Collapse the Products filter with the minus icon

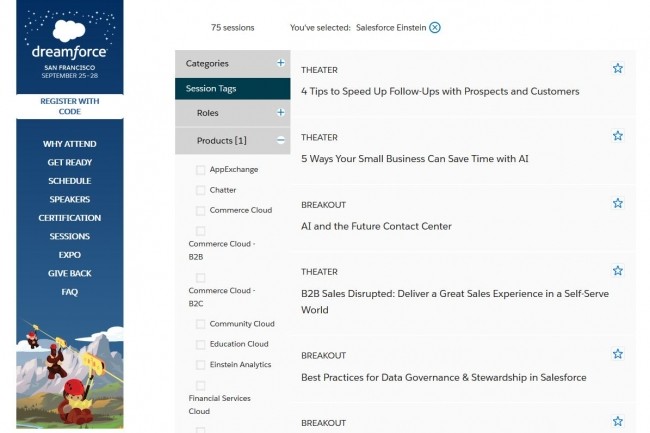(281, 140)
